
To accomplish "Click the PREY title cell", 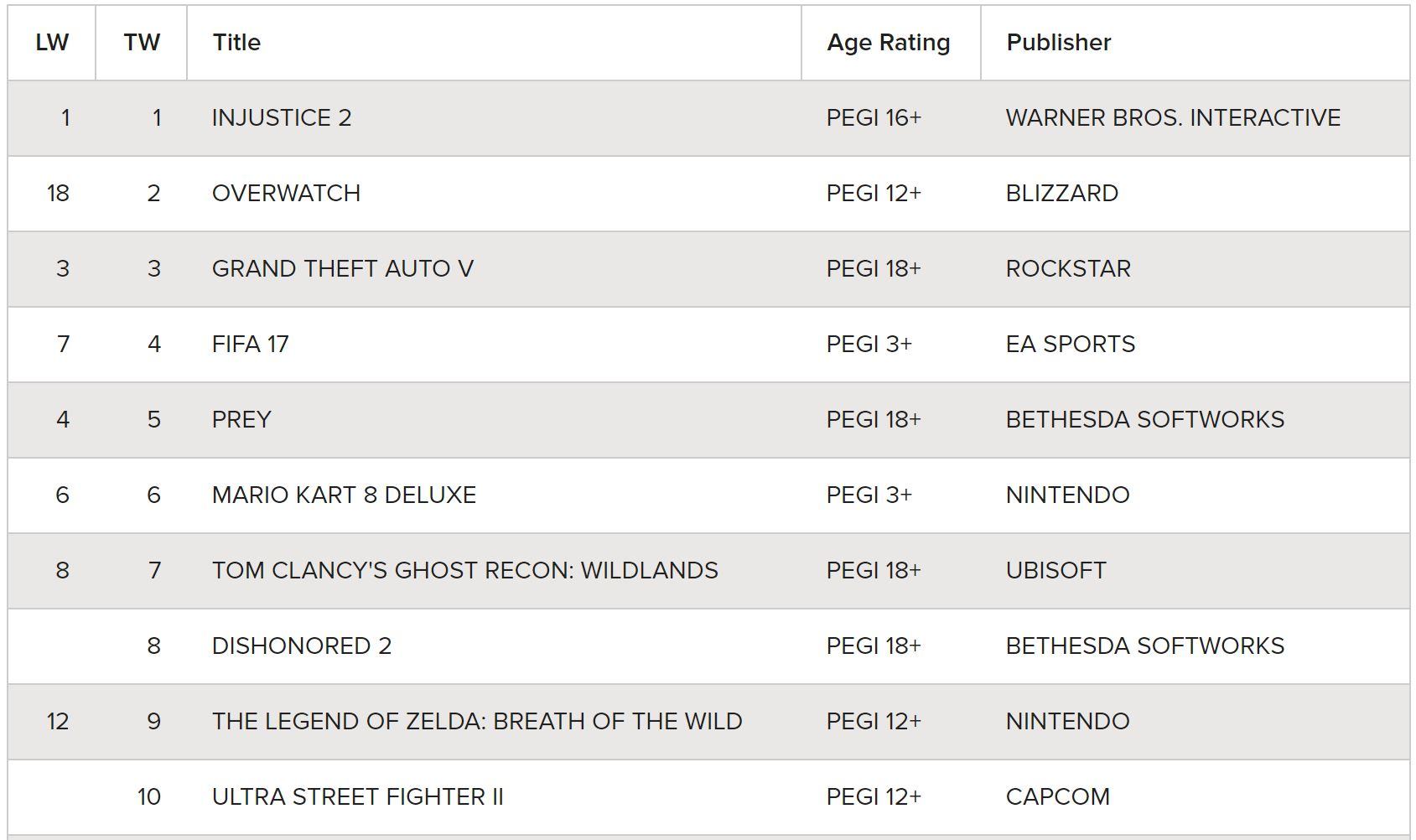I will (x=241, y=420).
